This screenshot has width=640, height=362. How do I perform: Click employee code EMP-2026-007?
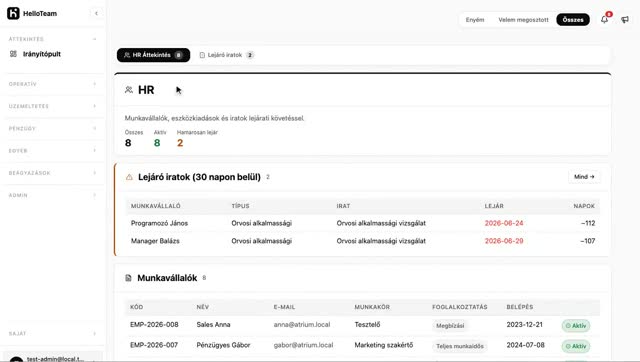point(154,345)
